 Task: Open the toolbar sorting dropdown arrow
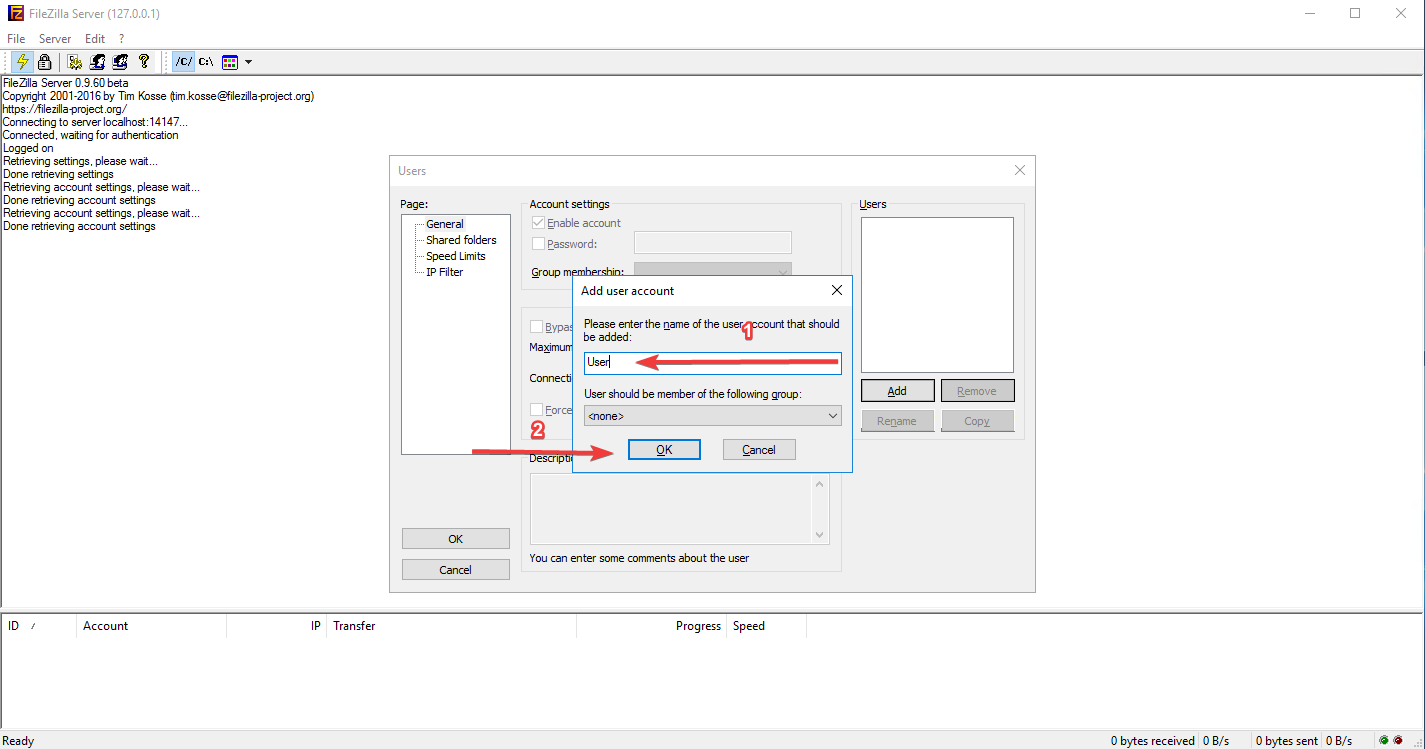[x=249, y=62]
